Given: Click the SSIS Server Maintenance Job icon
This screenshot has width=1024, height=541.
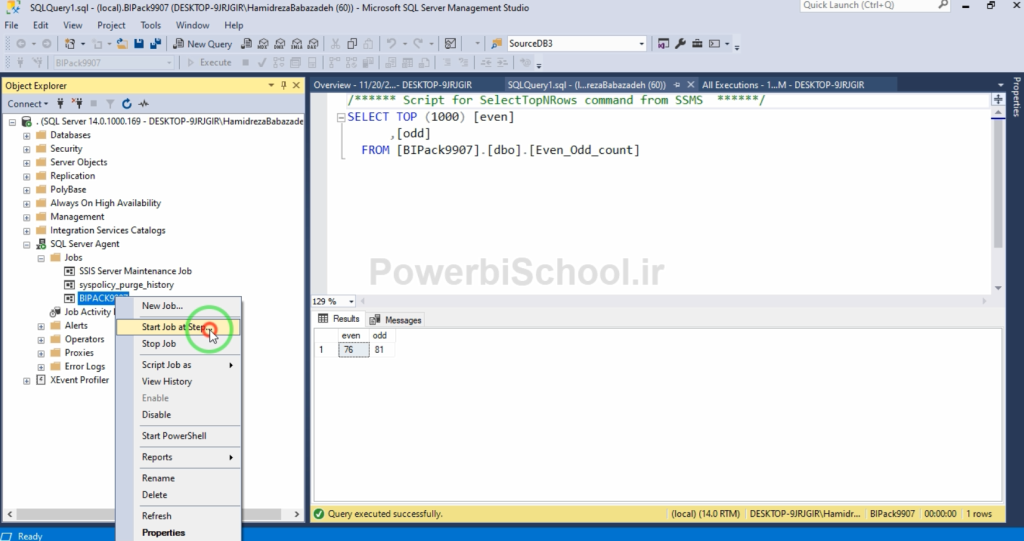Looking at the screenshot, I should (x=69, y=271).
